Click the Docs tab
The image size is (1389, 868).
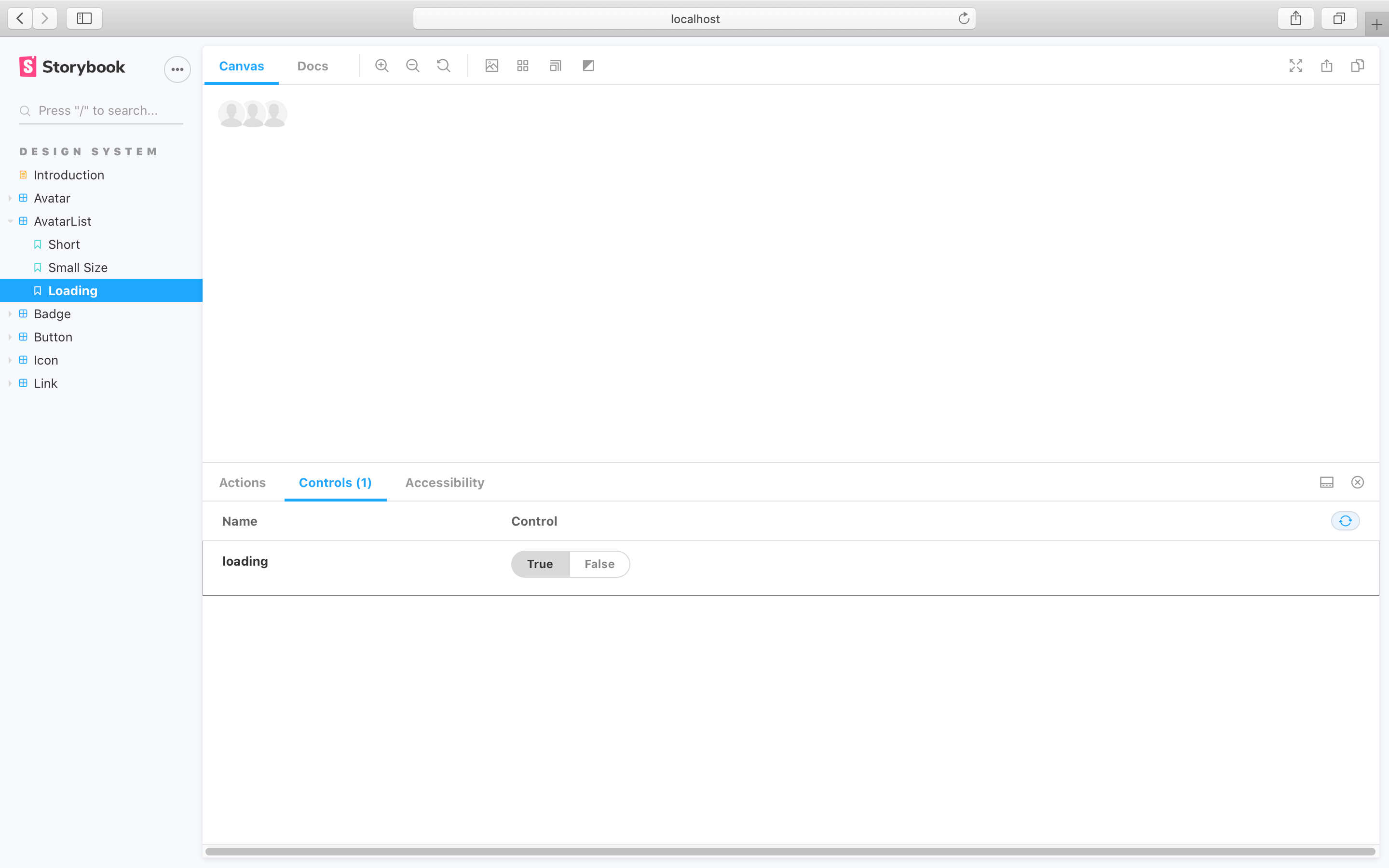pyautogui.click(x=312, y=65)
